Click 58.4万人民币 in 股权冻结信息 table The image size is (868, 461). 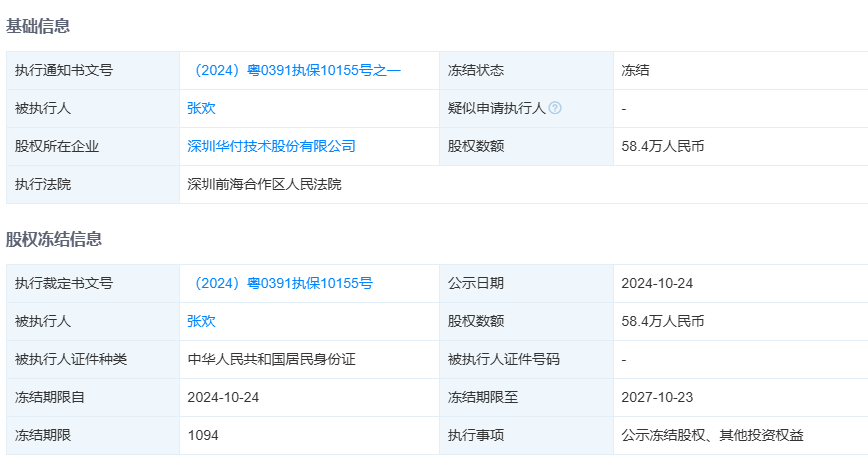pyautogui.click(x=662, y=321)
